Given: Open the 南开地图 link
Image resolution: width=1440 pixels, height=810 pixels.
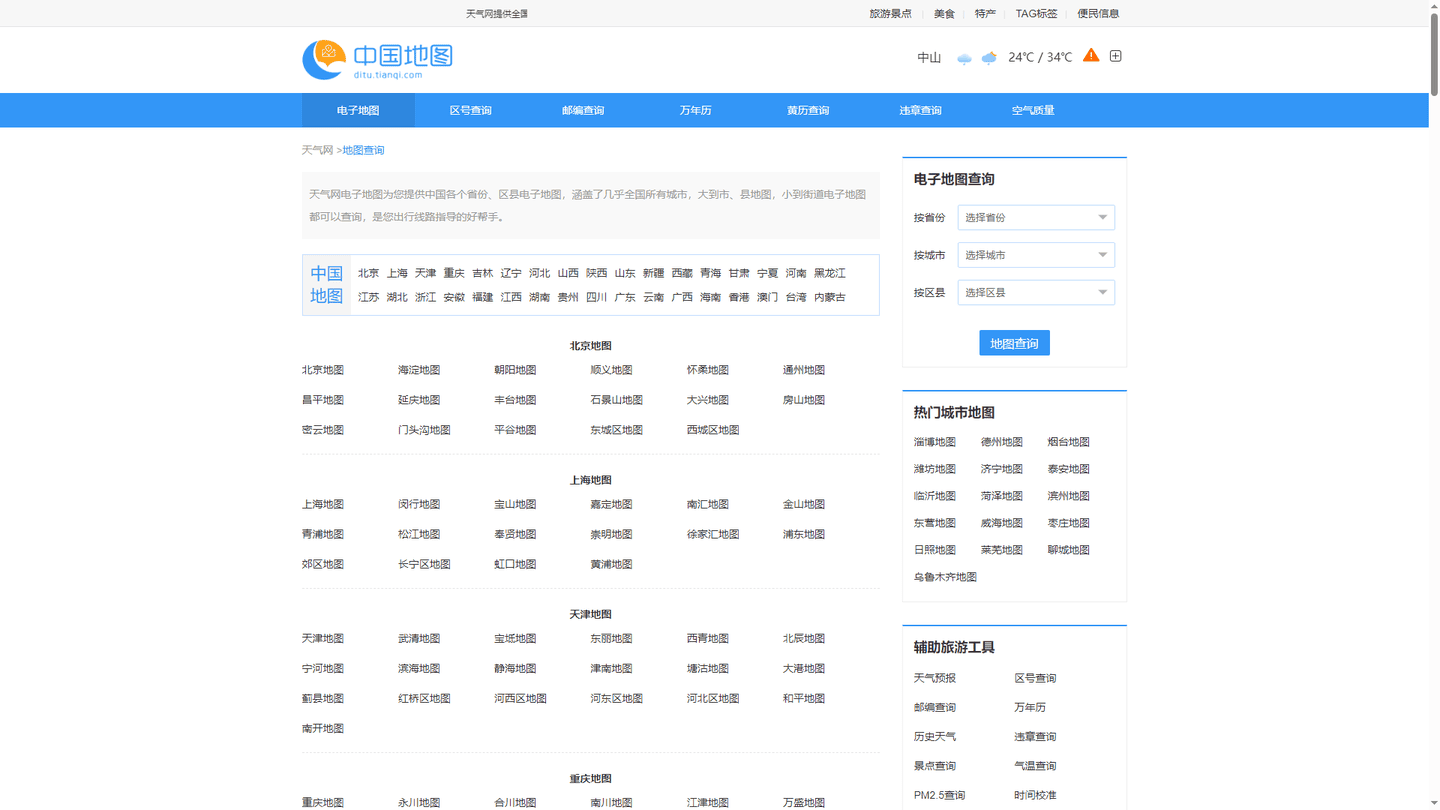Looking at the screenshot, I should pyautogui.click(x=323, y=728).
